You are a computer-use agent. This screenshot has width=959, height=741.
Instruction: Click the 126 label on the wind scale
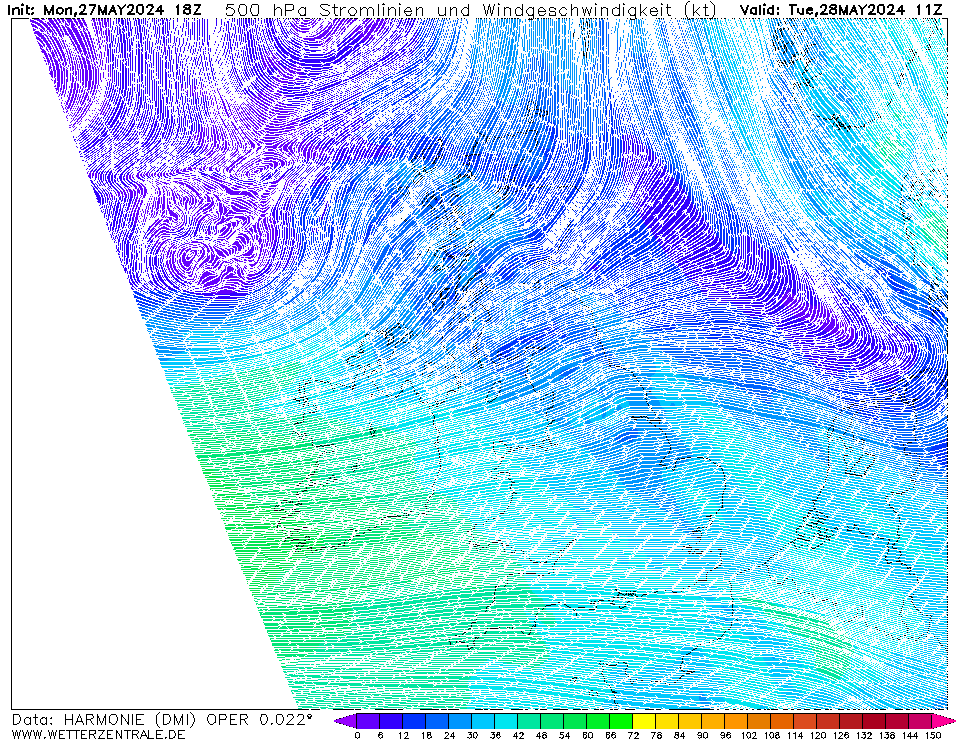[840, 735]
